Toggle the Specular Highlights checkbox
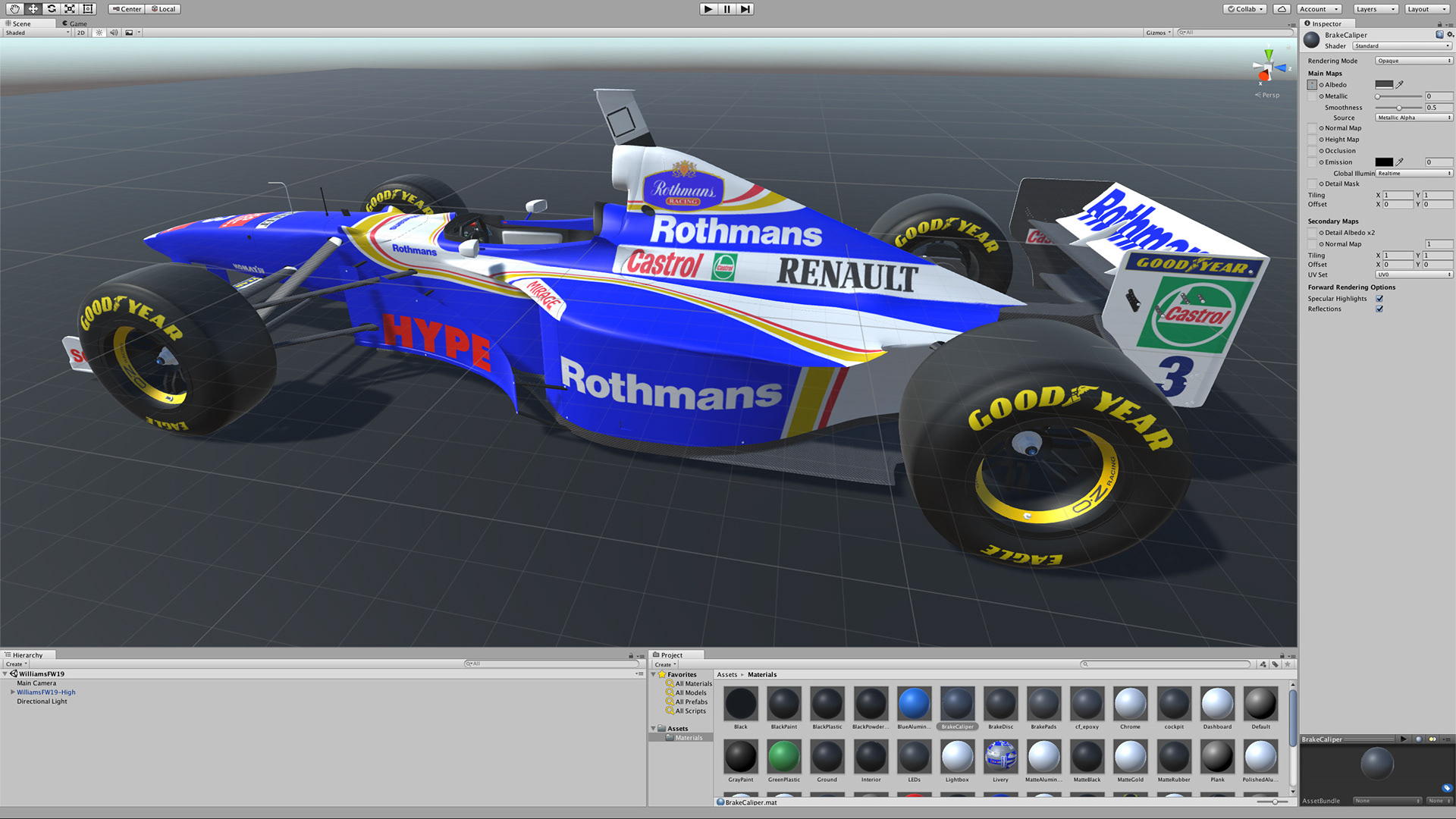 click(1379, 299)
